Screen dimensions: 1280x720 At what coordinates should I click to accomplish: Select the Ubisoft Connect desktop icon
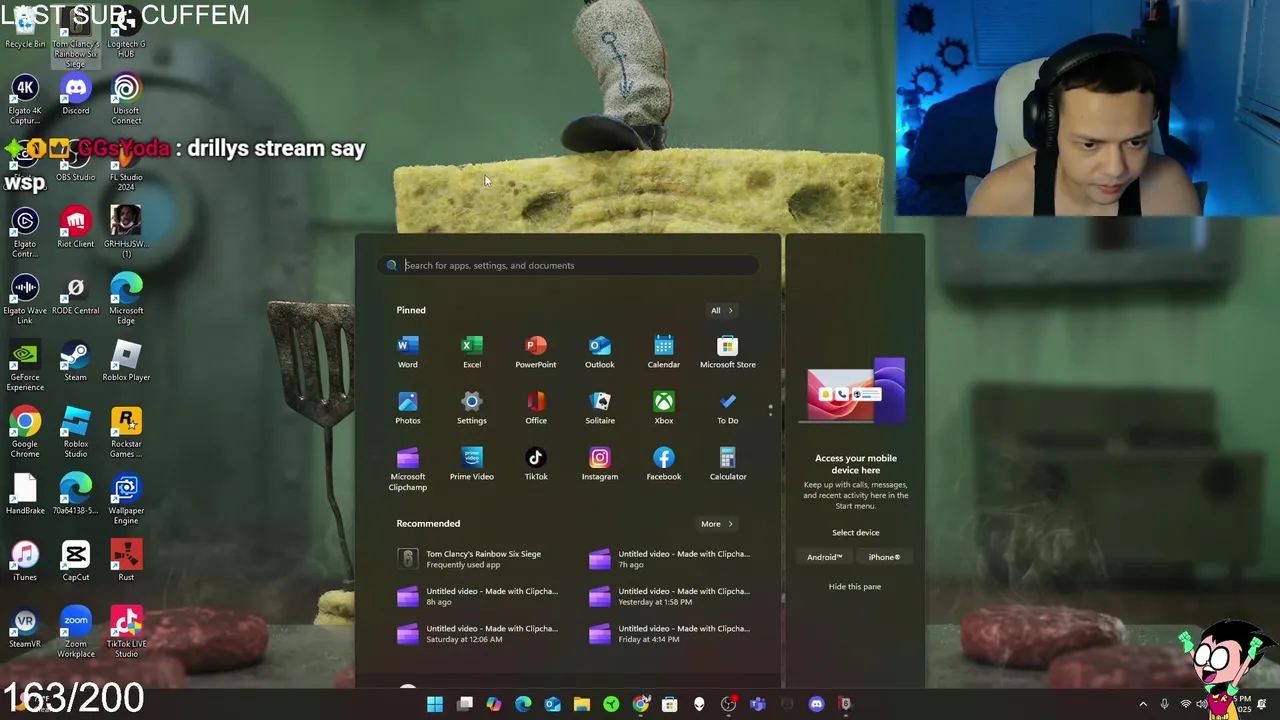click(126, 100)
